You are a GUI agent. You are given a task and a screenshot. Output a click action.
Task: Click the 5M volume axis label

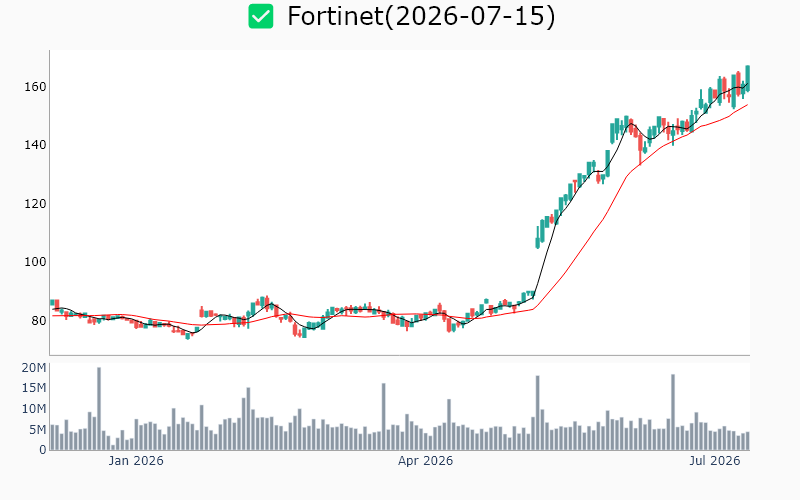[37, 430]
